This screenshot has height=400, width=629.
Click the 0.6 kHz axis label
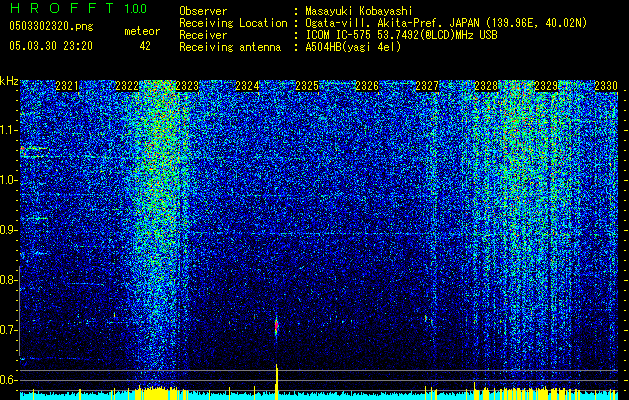[x=8, y=380]
